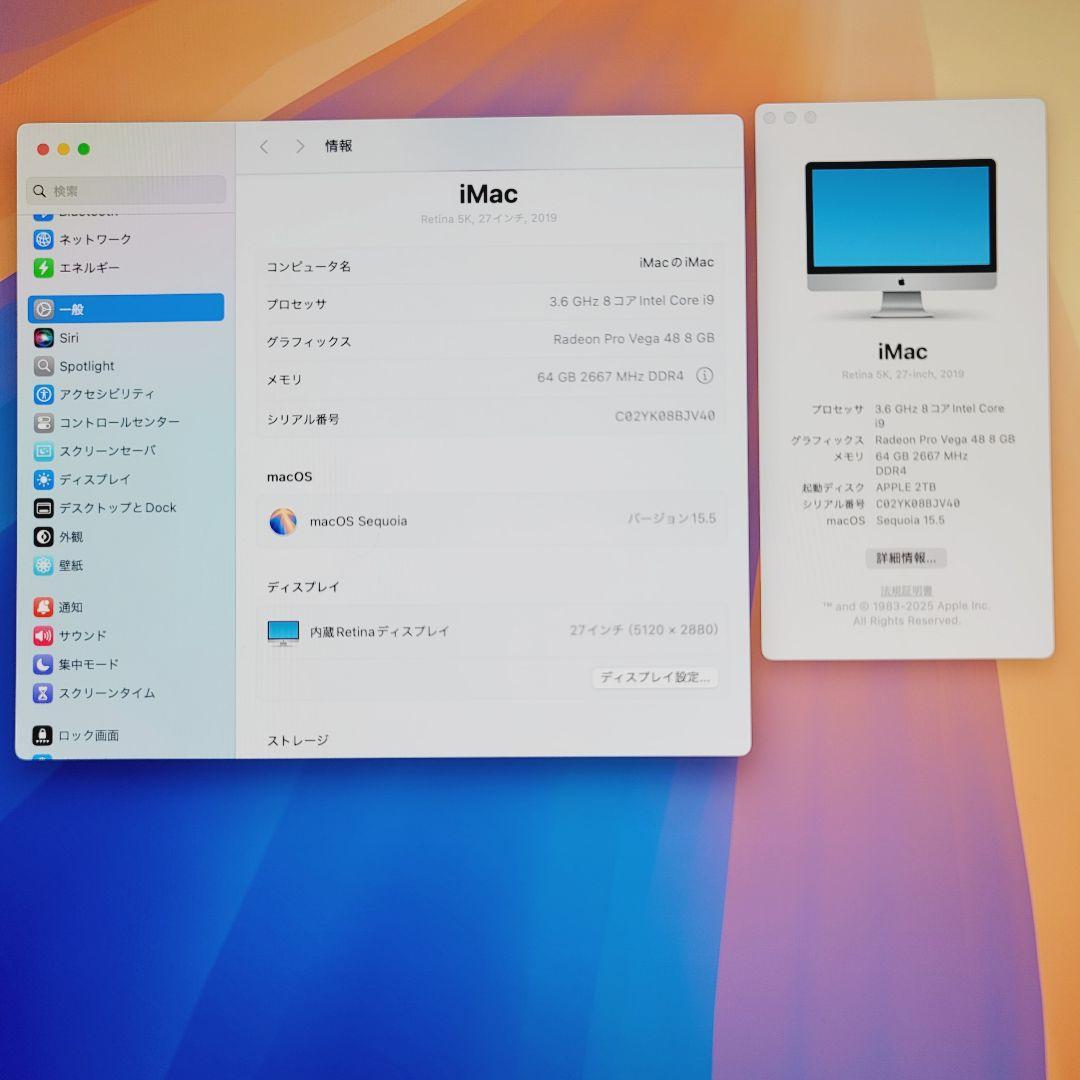The height and width of the screenshot is (1080, 1080).
Task: Select サウンド settings from the sidebar
Action: tap(83, 634)
